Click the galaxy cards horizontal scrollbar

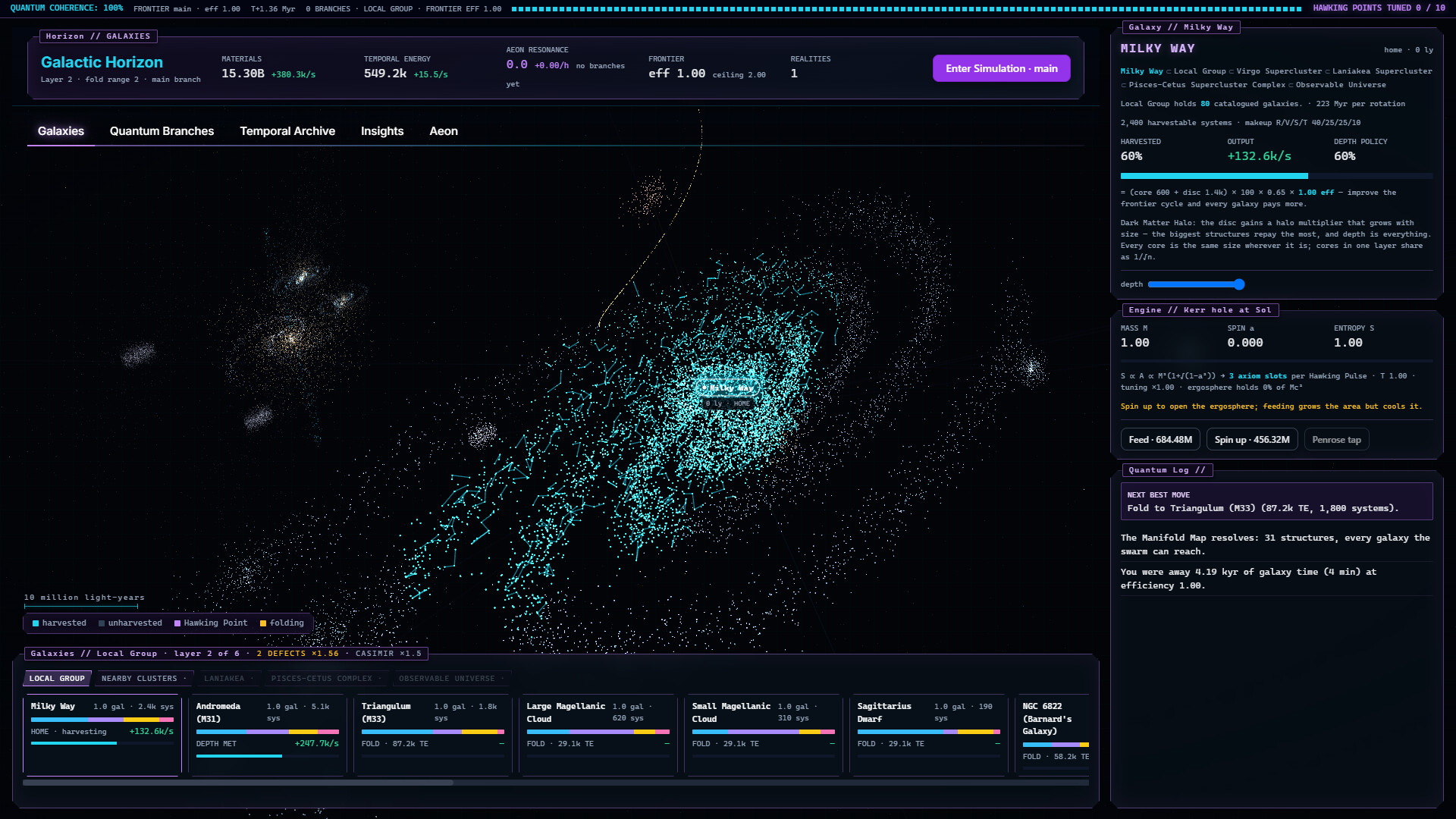point(238,783)
